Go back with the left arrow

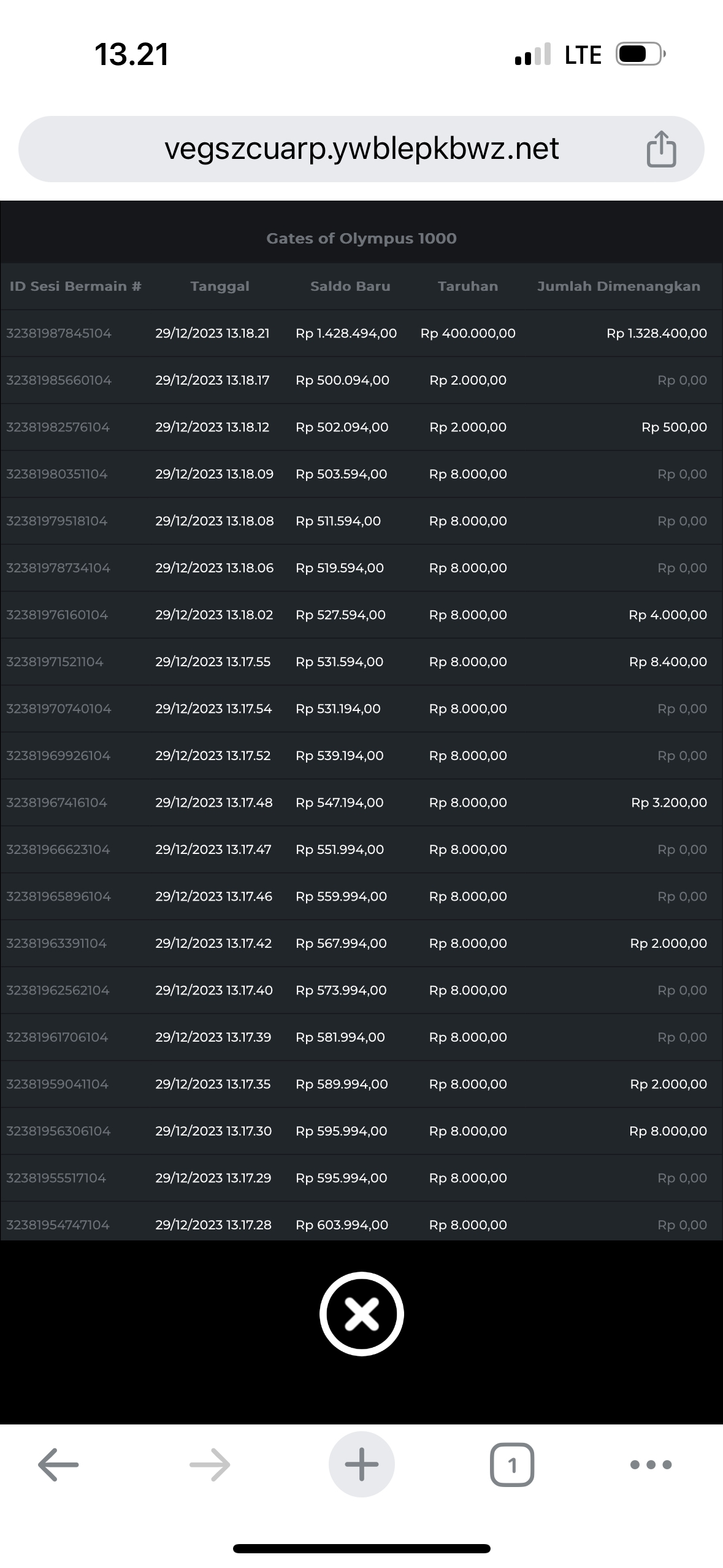pos(58,1465)
